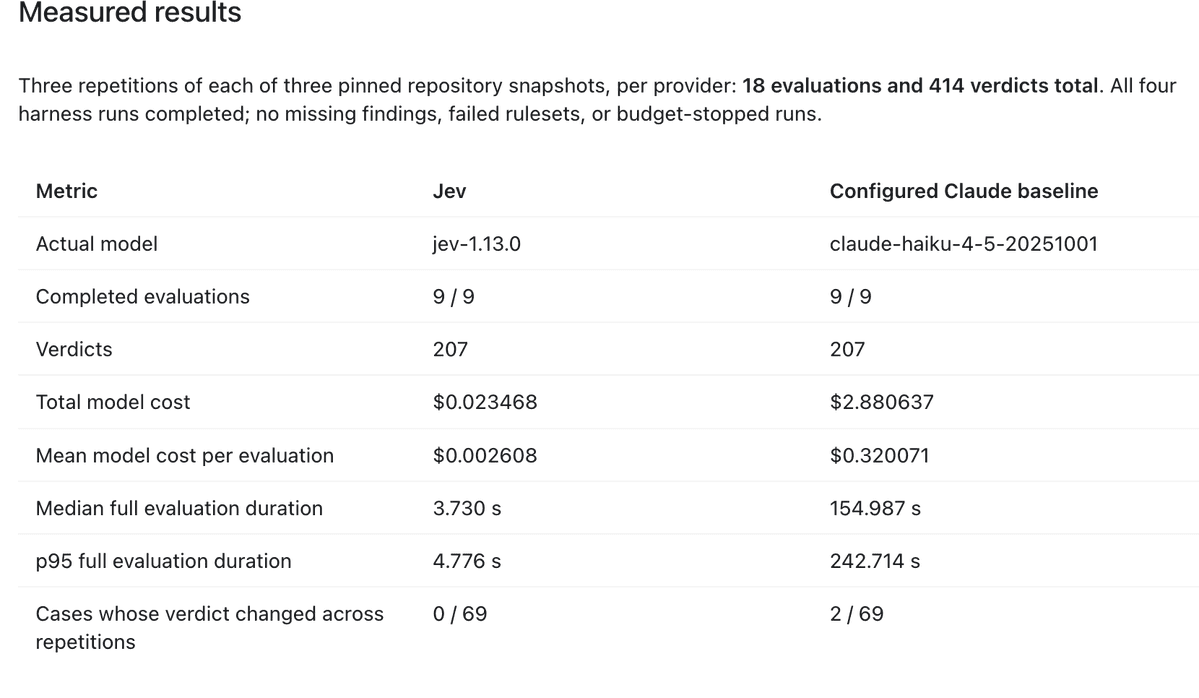Click the $0.320071 mean cost value
This screenshot has height=698, width=1199.
pyautogui.click(x=879, y=456)
